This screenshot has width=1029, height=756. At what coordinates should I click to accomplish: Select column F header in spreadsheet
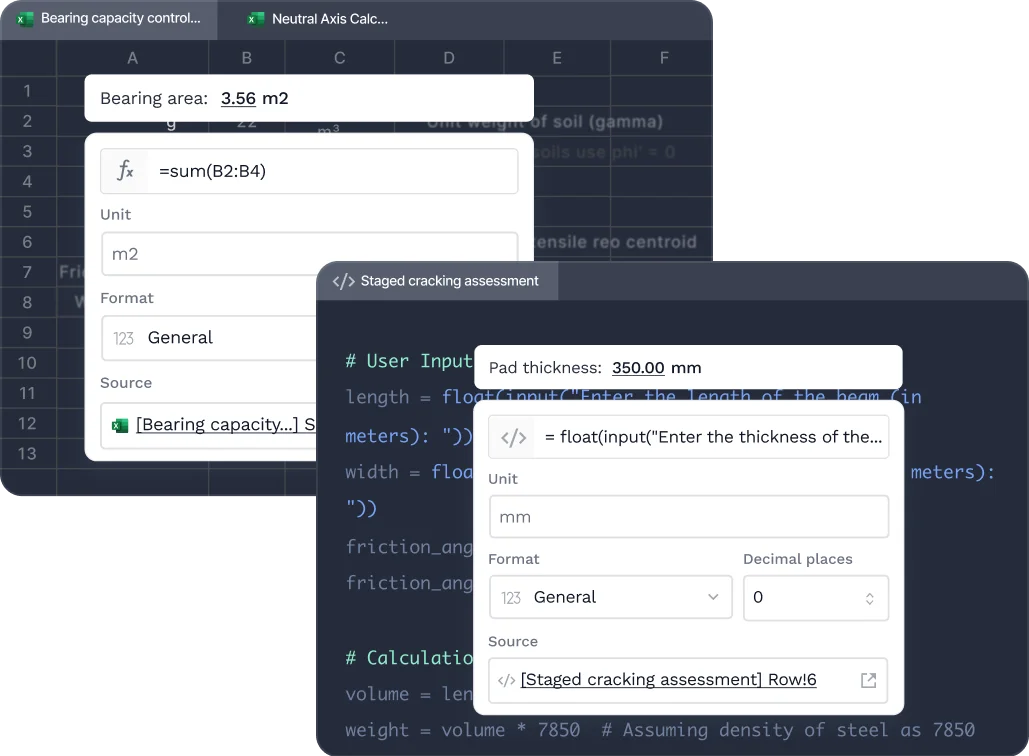point(662,58)
